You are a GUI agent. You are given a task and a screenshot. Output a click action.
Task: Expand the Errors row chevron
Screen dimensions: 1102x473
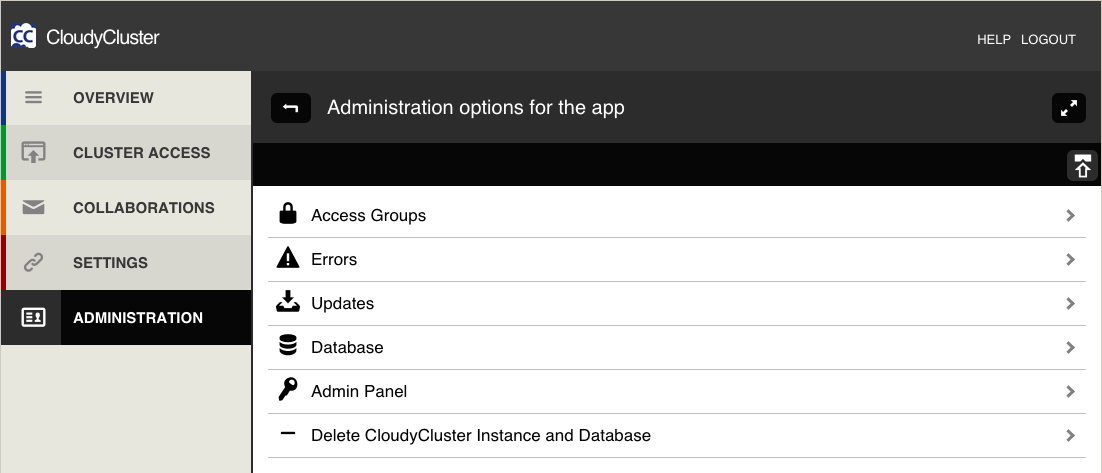pyautogui.click(x=1070, y=259)
